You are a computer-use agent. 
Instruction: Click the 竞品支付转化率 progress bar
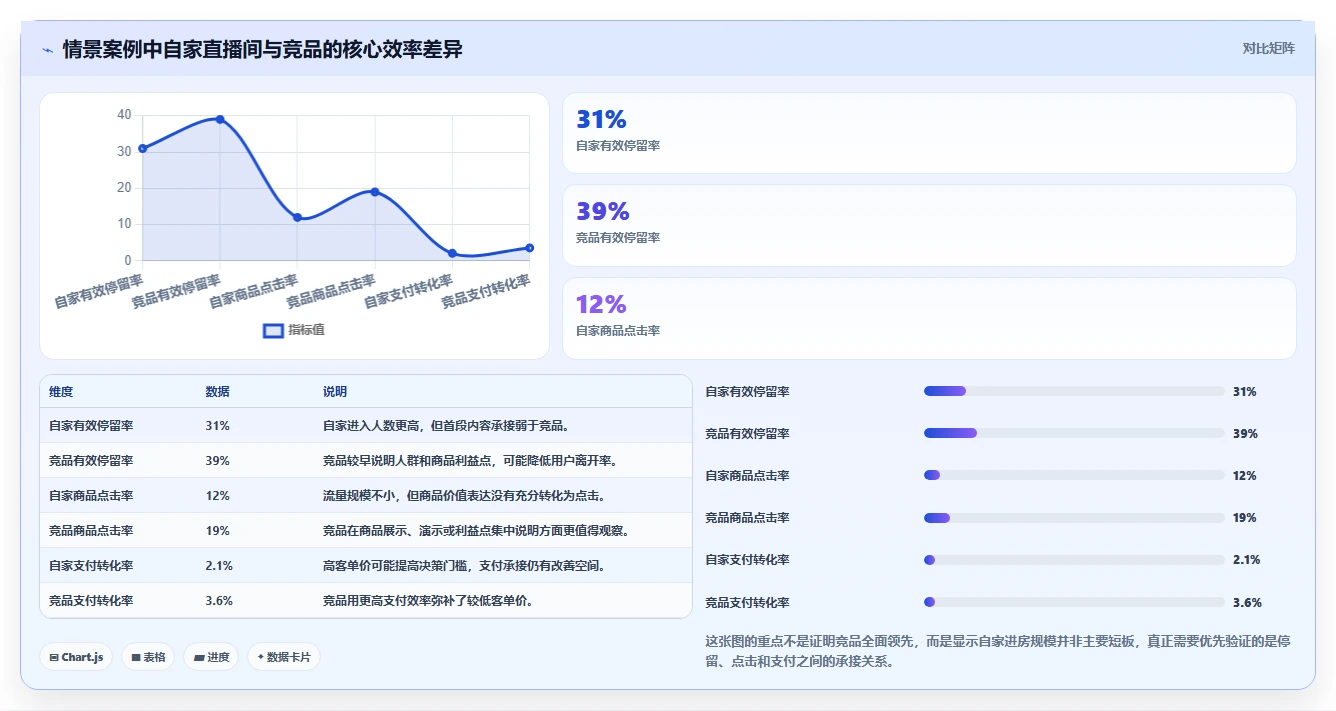pyautogui.click(x=1074, y=602)
